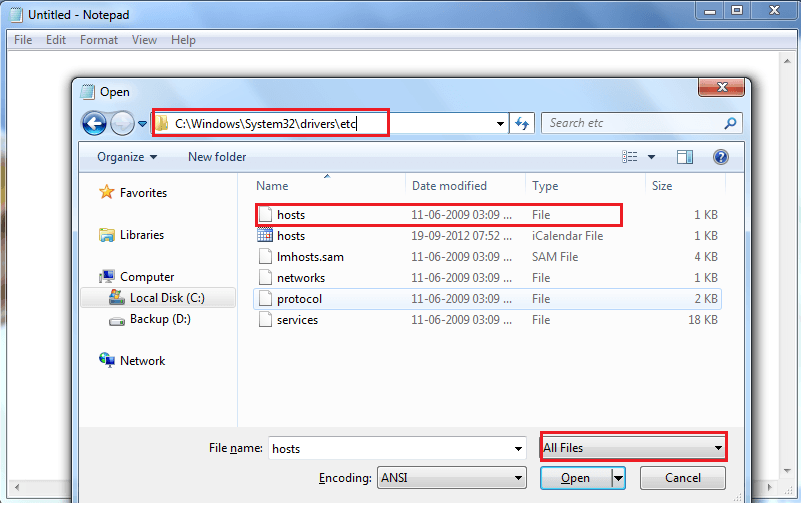Click the services file icon
801x505 pixels.
[265, 320]
